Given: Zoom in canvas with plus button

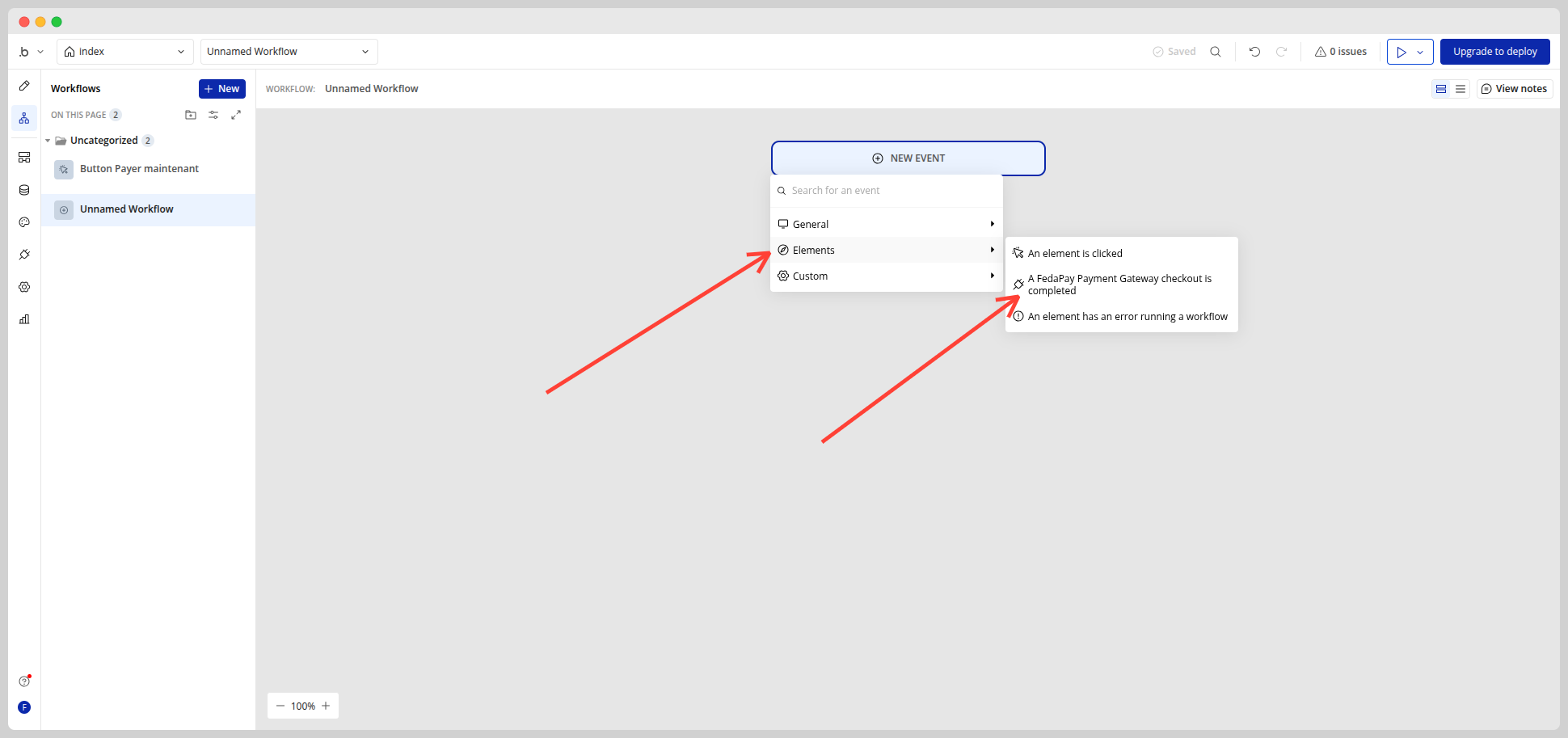Looking at the screenshot, I should coord(326,706).
